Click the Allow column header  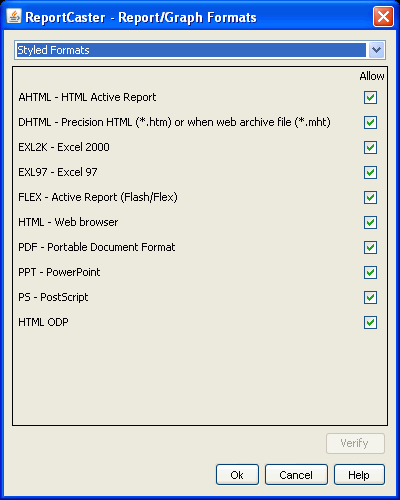pos(372,76)
